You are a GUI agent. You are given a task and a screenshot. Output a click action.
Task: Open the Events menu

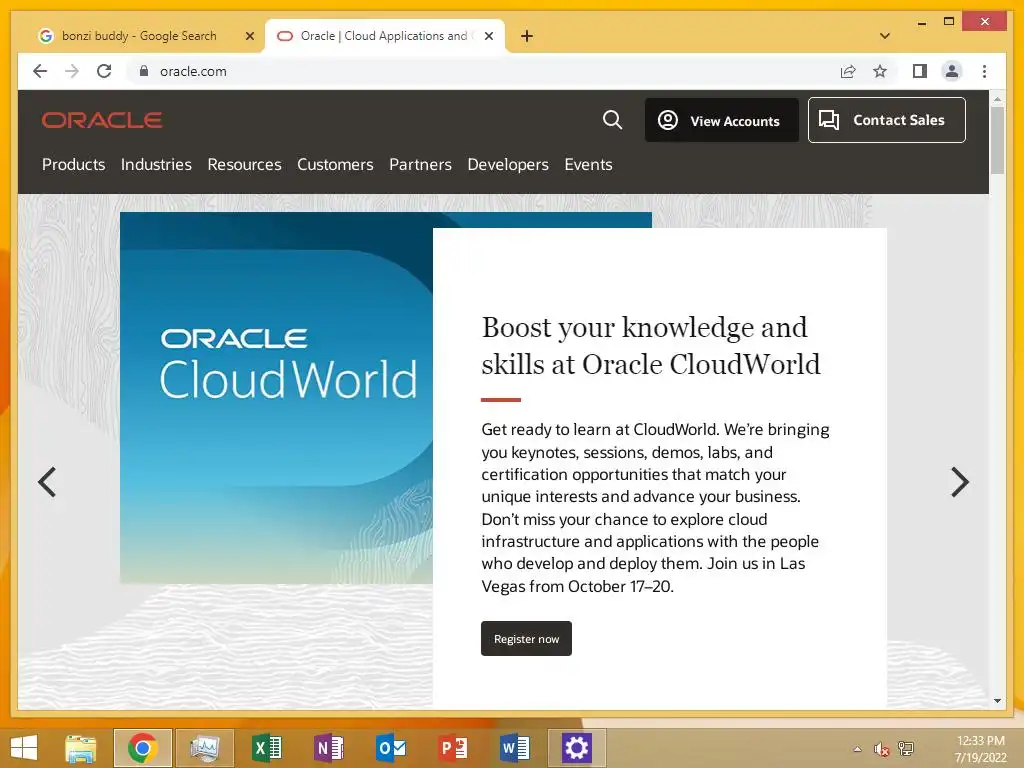[588, 165]
